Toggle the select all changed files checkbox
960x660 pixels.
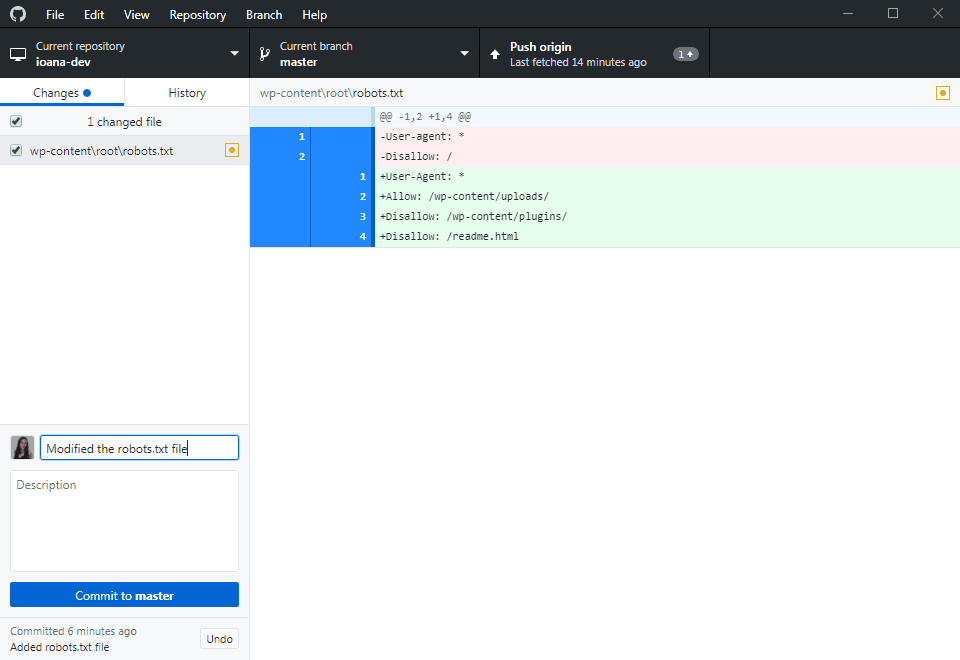[16, 121]
